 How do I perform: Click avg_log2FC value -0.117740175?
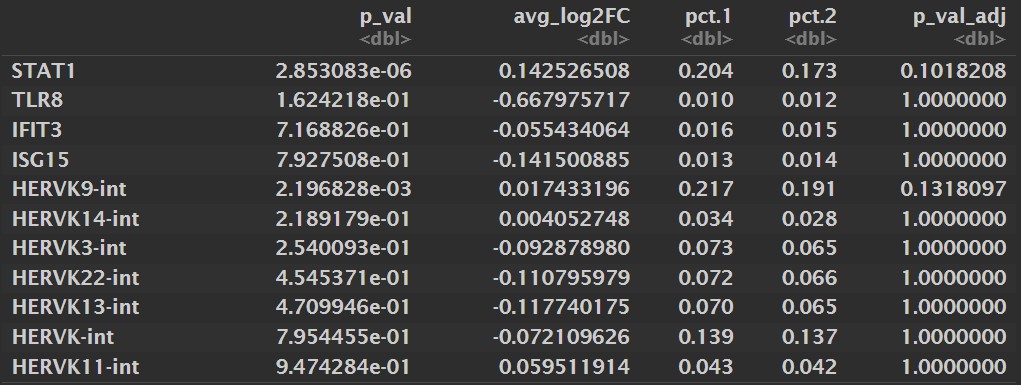561,307
